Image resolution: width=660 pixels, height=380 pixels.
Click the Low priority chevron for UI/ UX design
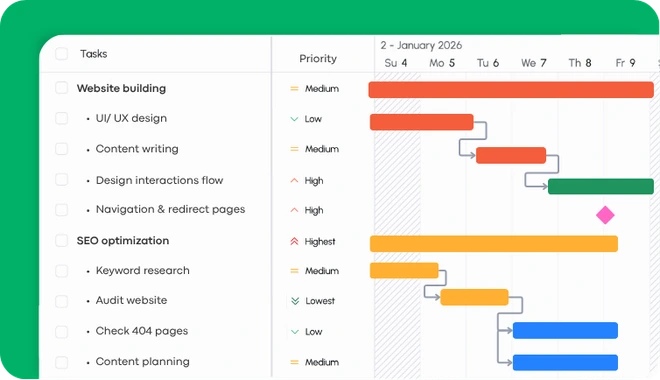pyautogui.click(x=294, y=119)
